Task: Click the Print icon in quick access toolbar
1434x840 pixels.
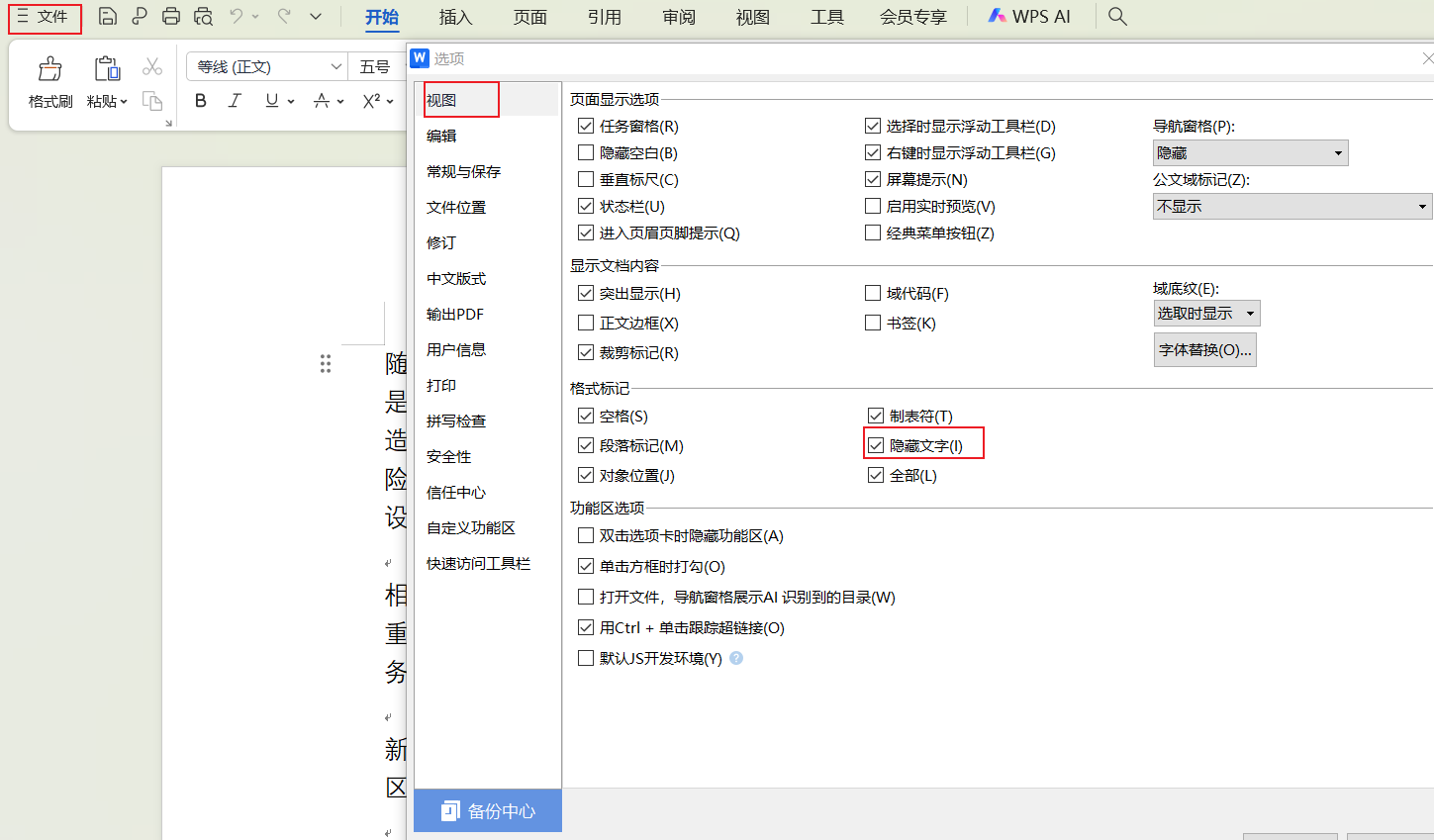Action: pyautogui.click(x=171, y=16)
